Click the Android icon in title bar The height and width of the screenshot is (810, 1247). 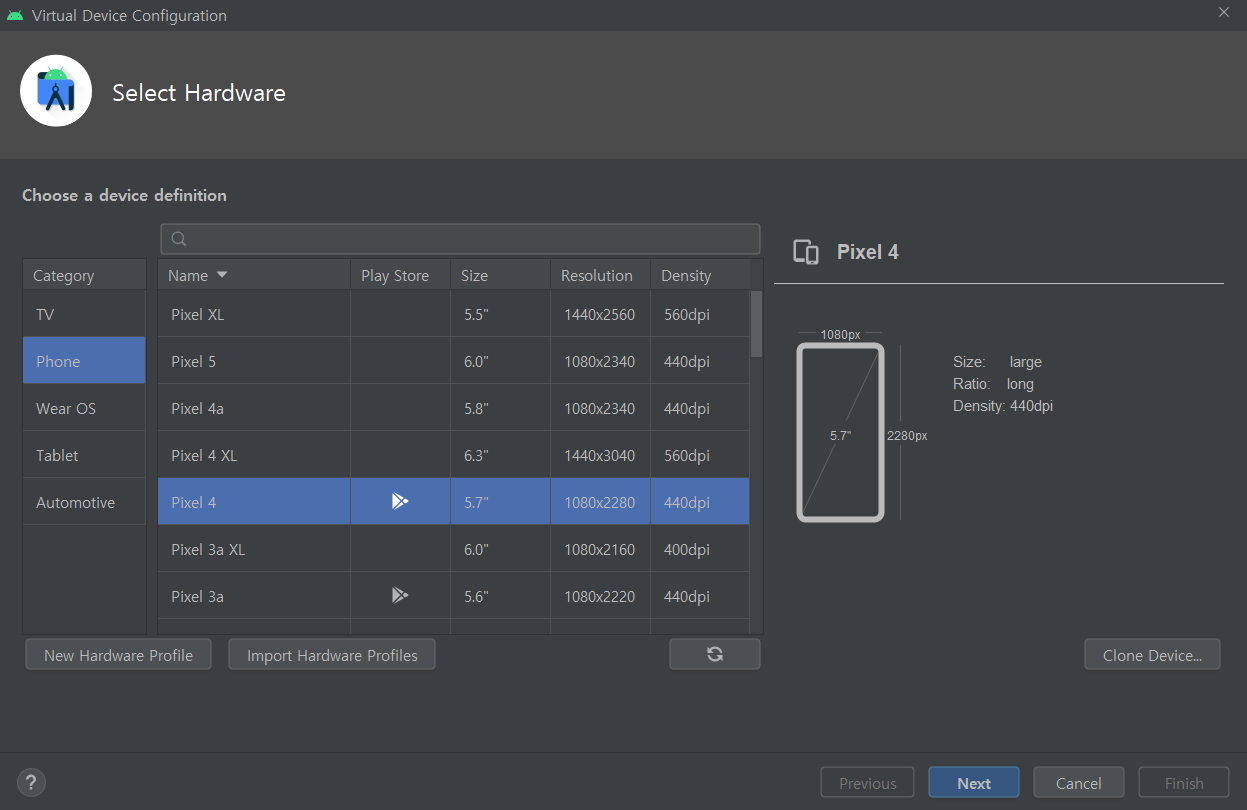[x=14, y=15]
